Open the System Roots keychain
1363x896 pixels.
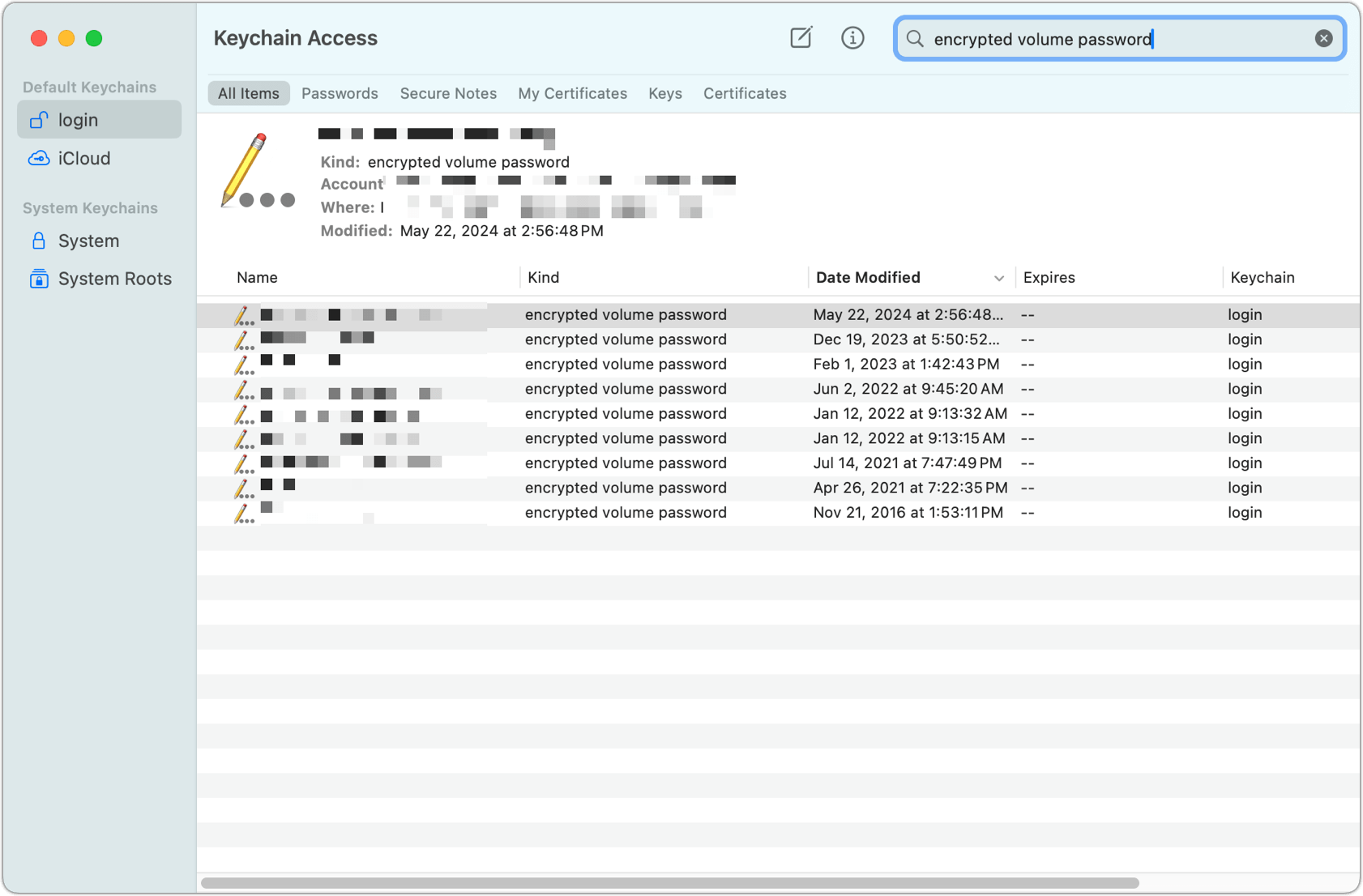(114, 279)
